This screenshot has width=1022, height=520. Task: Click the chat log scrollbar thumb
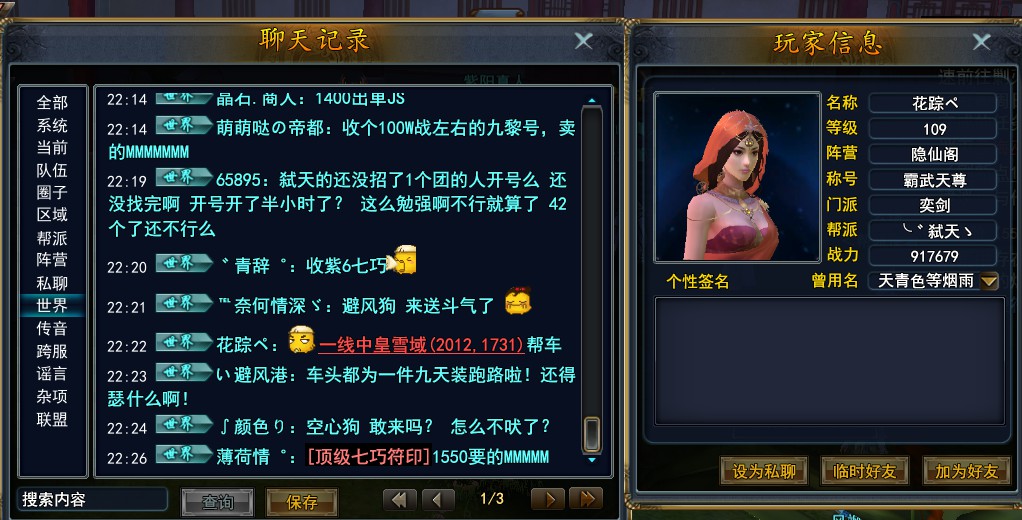click(x=592, y=435)
